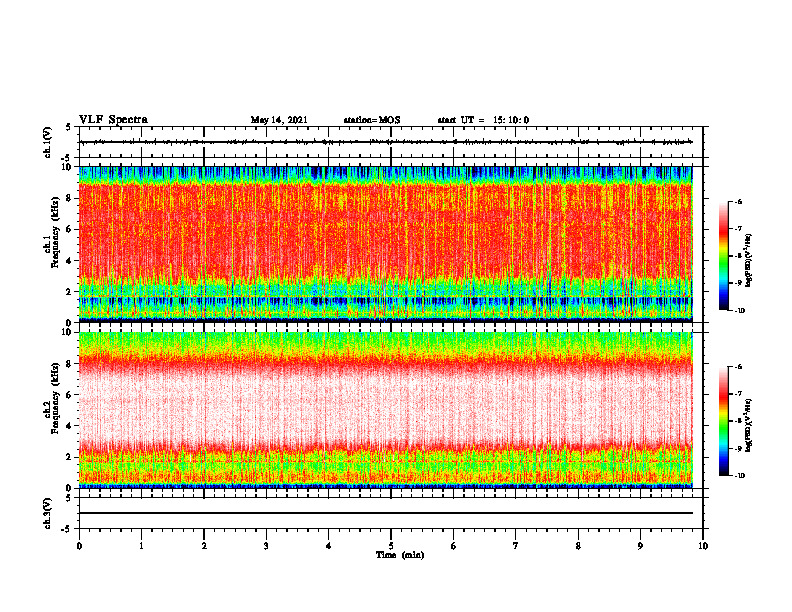Click the ch.2 spectrogram color scale bar
The image size is (792, 612).
(x=723, y=421)
